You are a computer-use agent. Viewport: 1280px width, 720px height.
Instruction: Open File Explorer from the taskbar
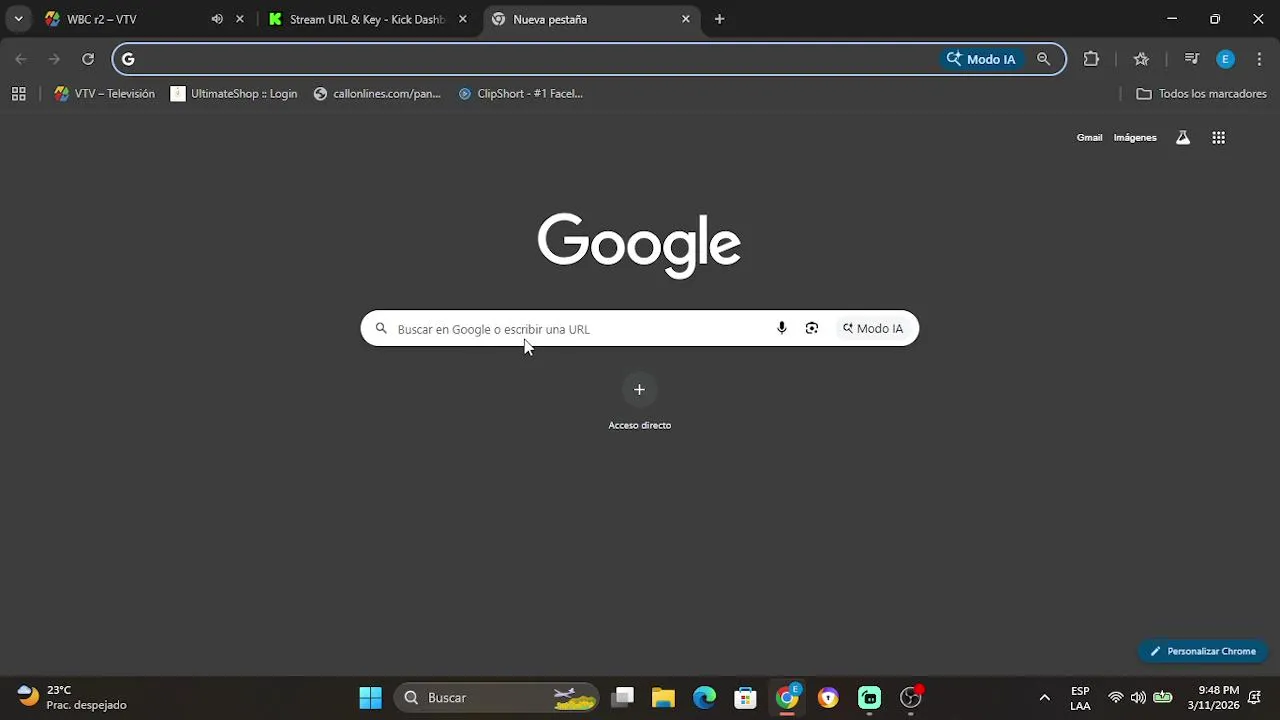point(663,697)
